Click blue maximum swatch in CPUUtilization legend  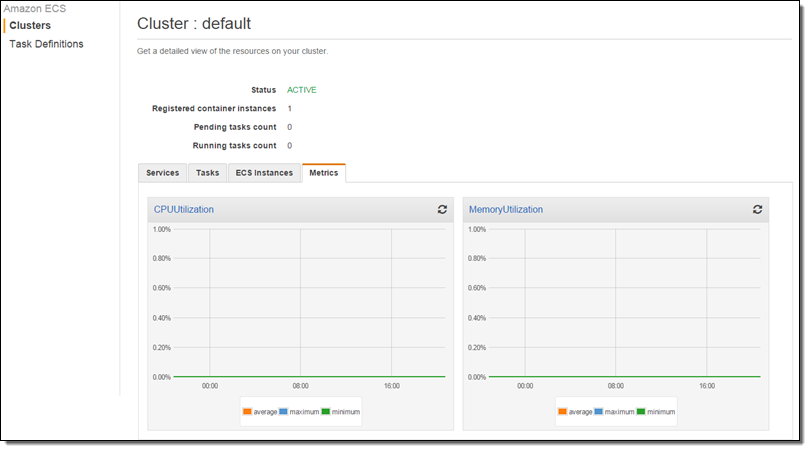(284, 411)
